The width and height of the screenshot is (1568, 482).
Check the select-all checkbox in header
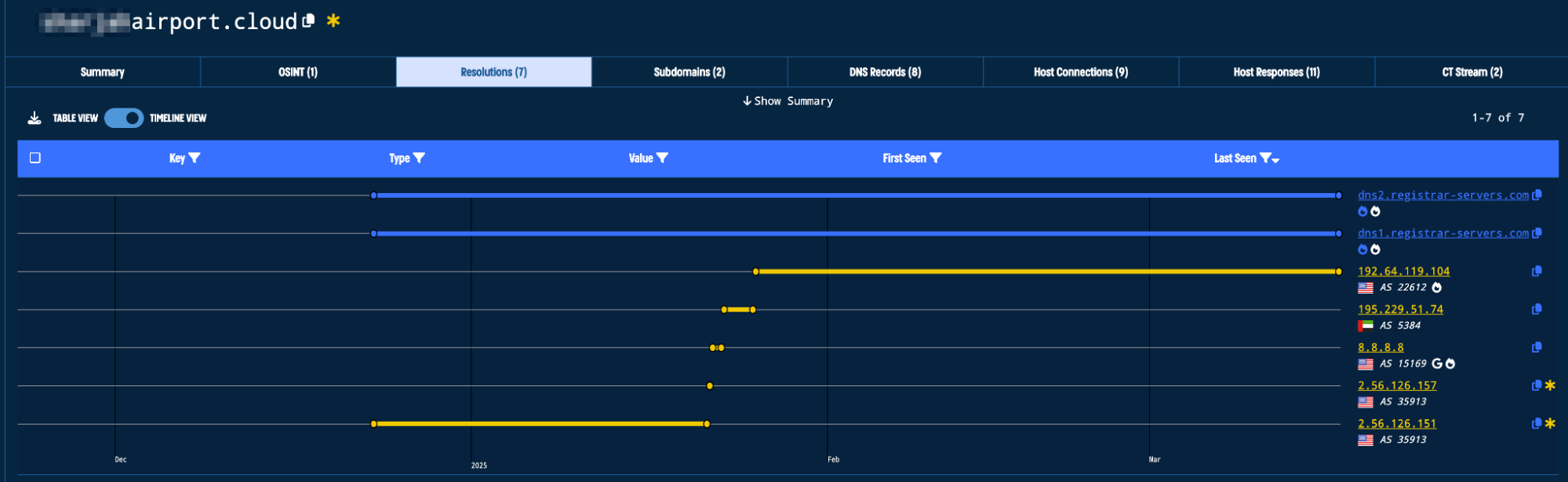[35, 158]
